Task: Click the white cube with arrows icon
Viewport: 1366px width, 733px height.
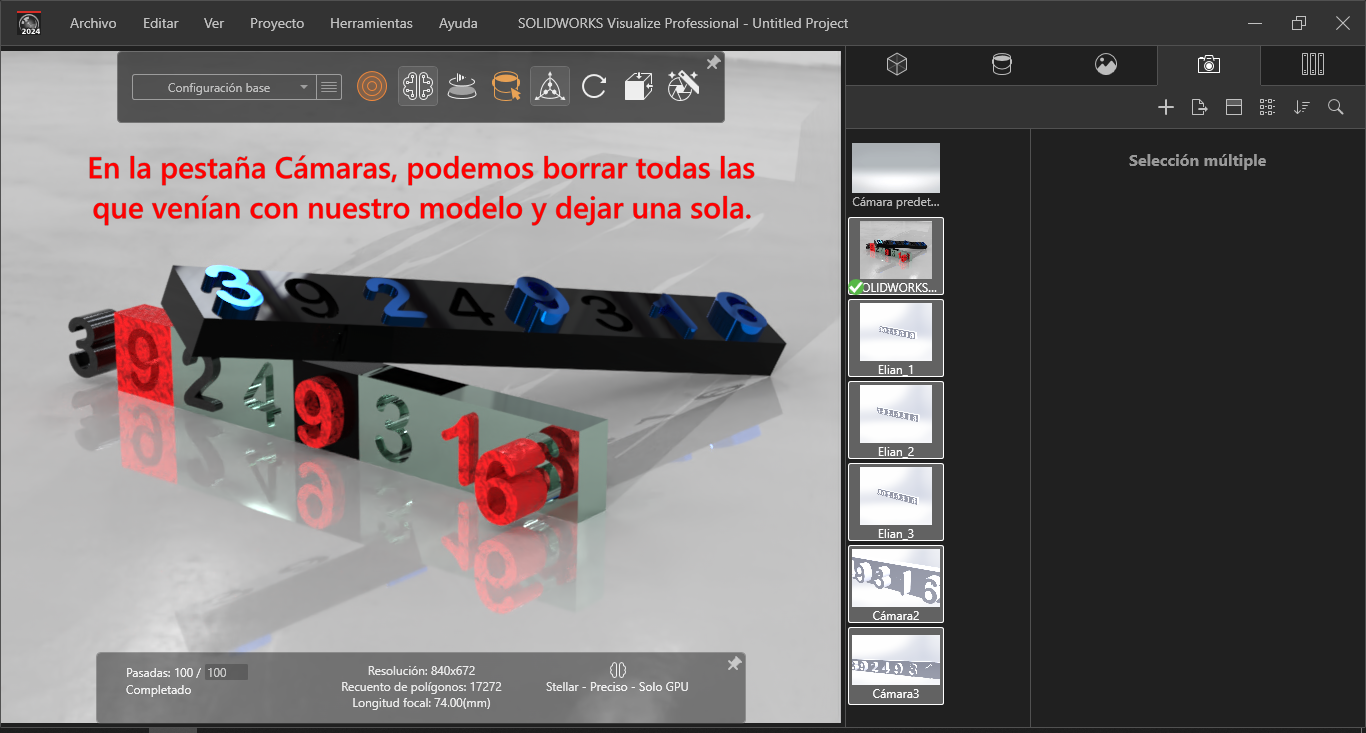Action: (x=638, y=86)
